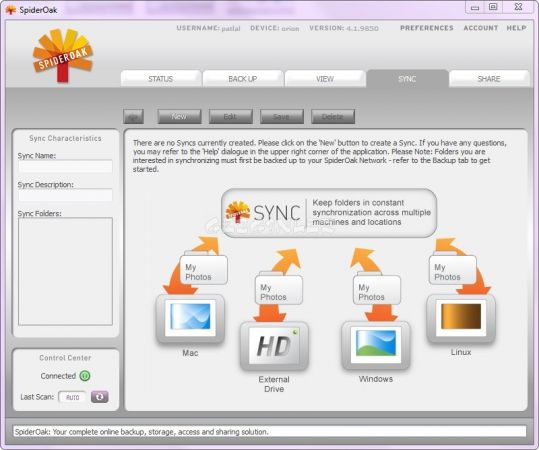Click the SpiderOak icon in the title bar
539x450 pixels.
[11, 10]
